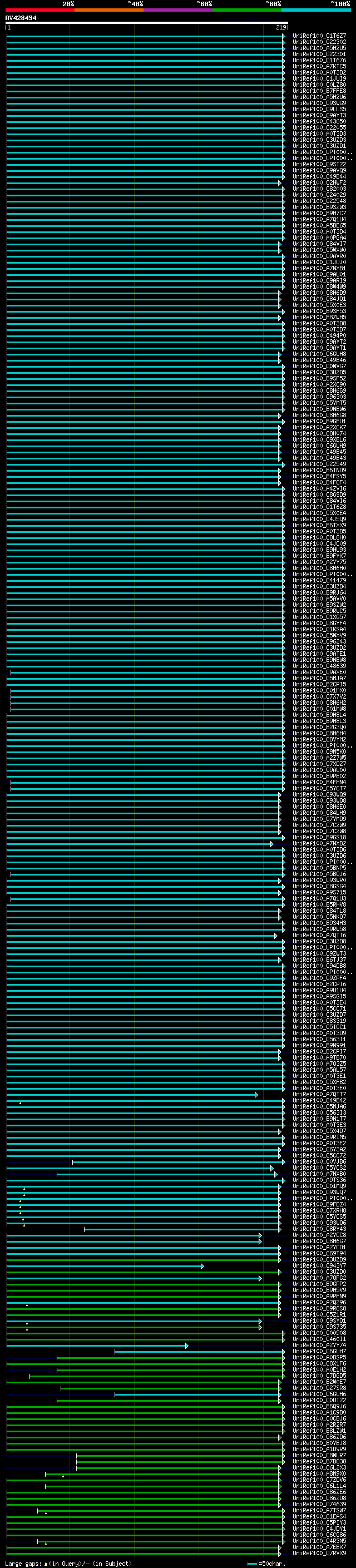Open hit UniRef100_O22302

pos(319,42)
